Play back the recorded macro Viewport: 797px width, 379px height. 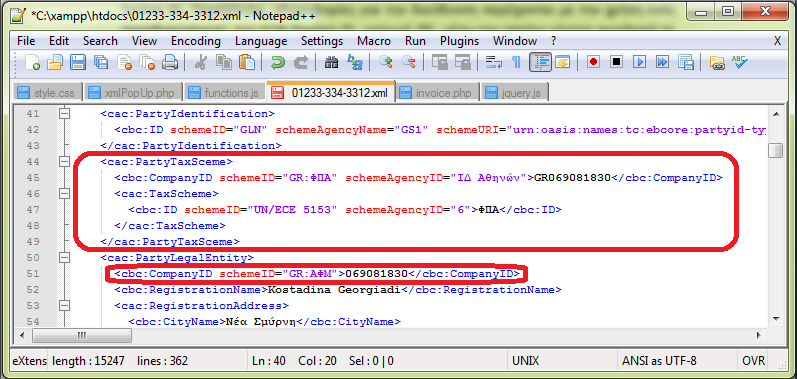pos(639,62)
